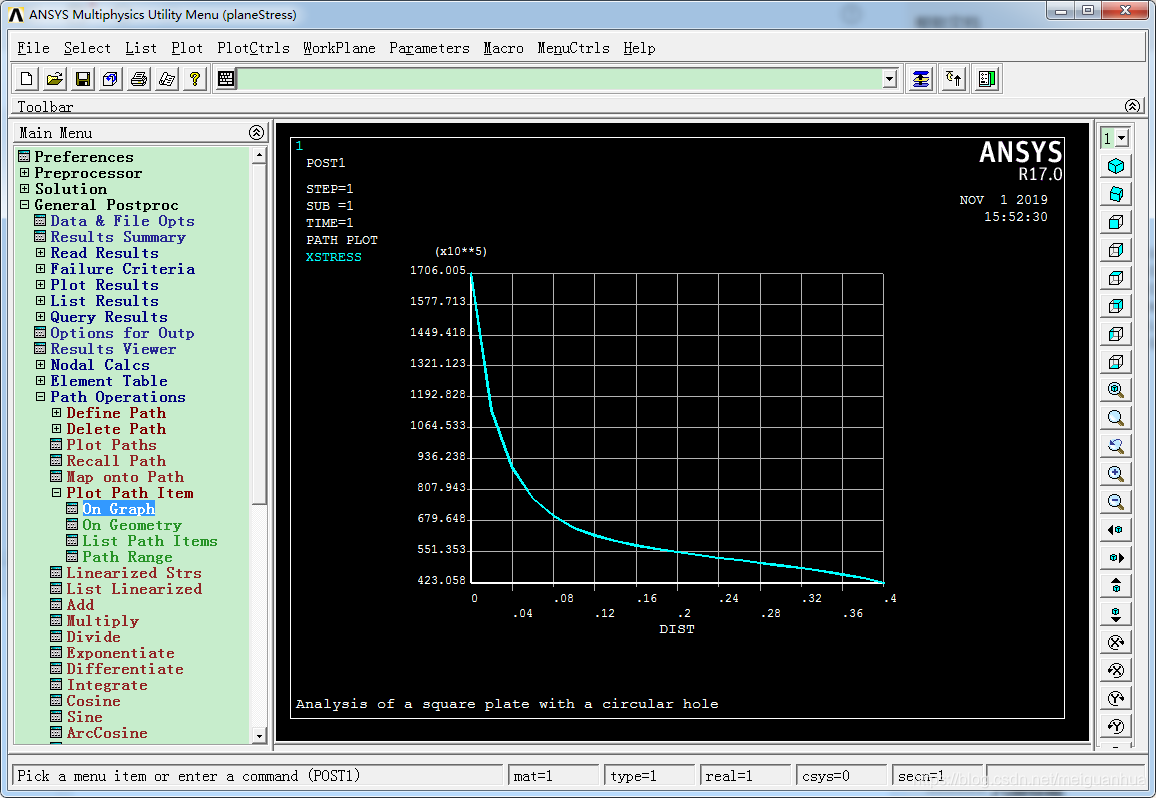Expand the Preprocessor tree node

coord(24,173)
